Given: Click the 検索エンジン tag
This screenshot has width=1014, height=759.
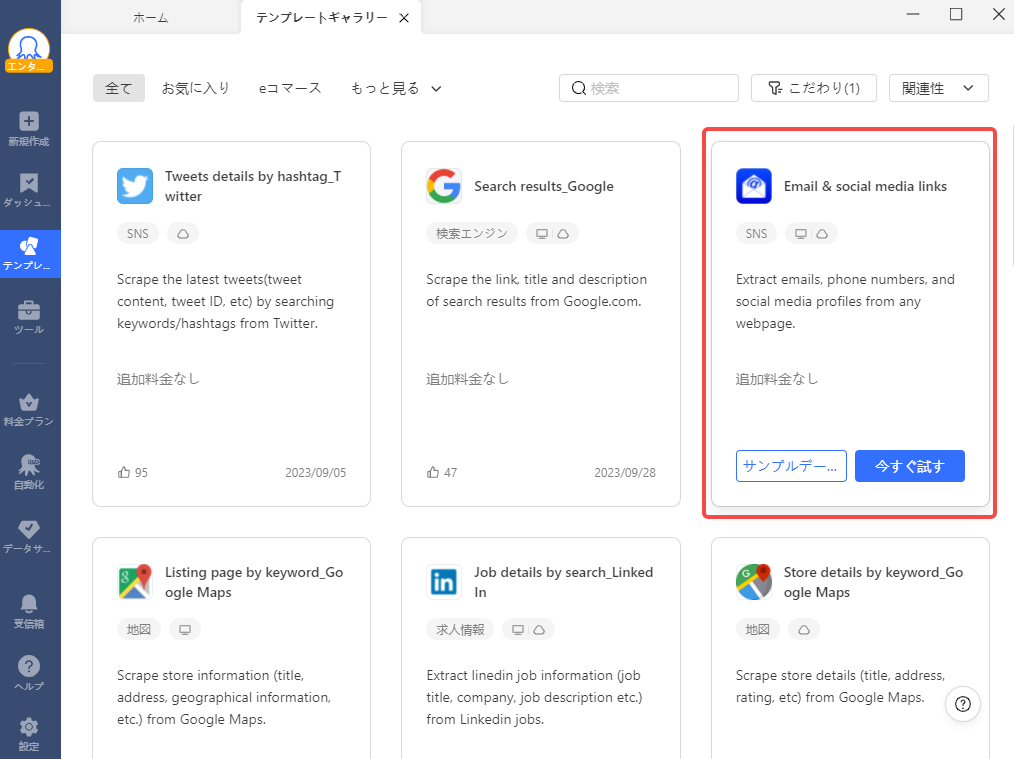Looking at the screenshot, I should [x=472, y=234].
